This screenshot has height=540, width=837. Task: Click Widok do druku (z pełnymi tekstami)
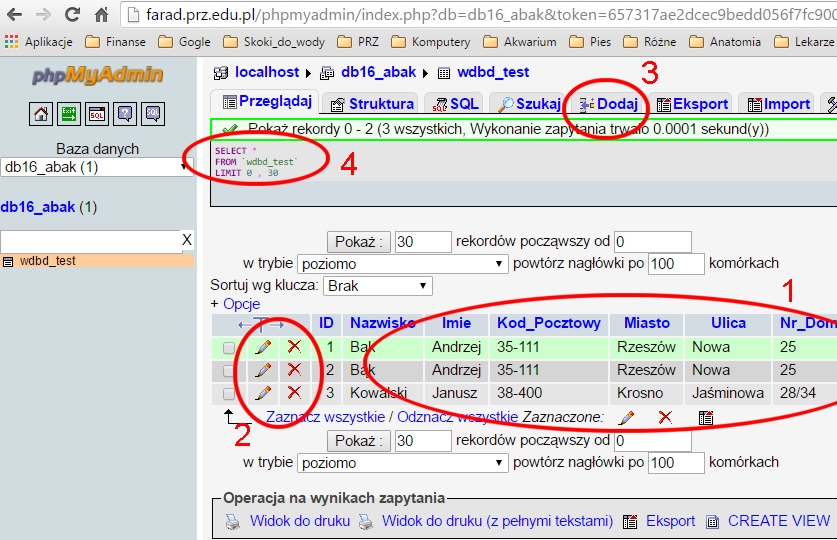pyautogui.click(x=497, y=521)
